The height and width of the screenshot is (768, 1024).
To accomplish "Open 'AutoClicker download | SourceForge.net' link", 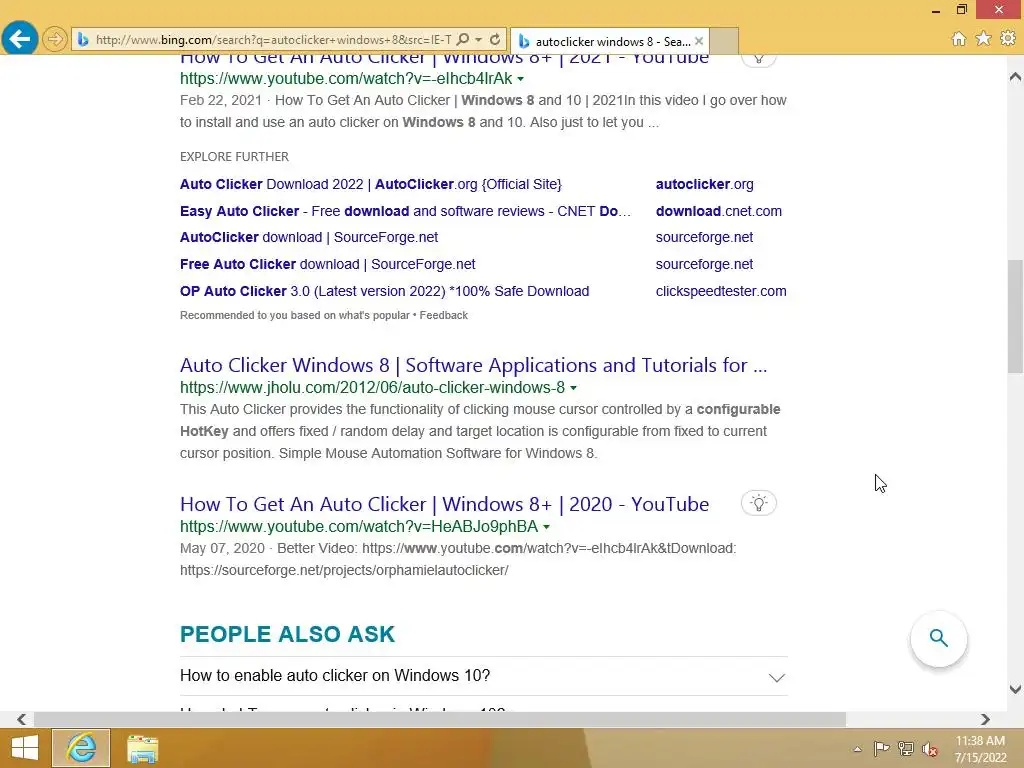I will click(309, 237).
